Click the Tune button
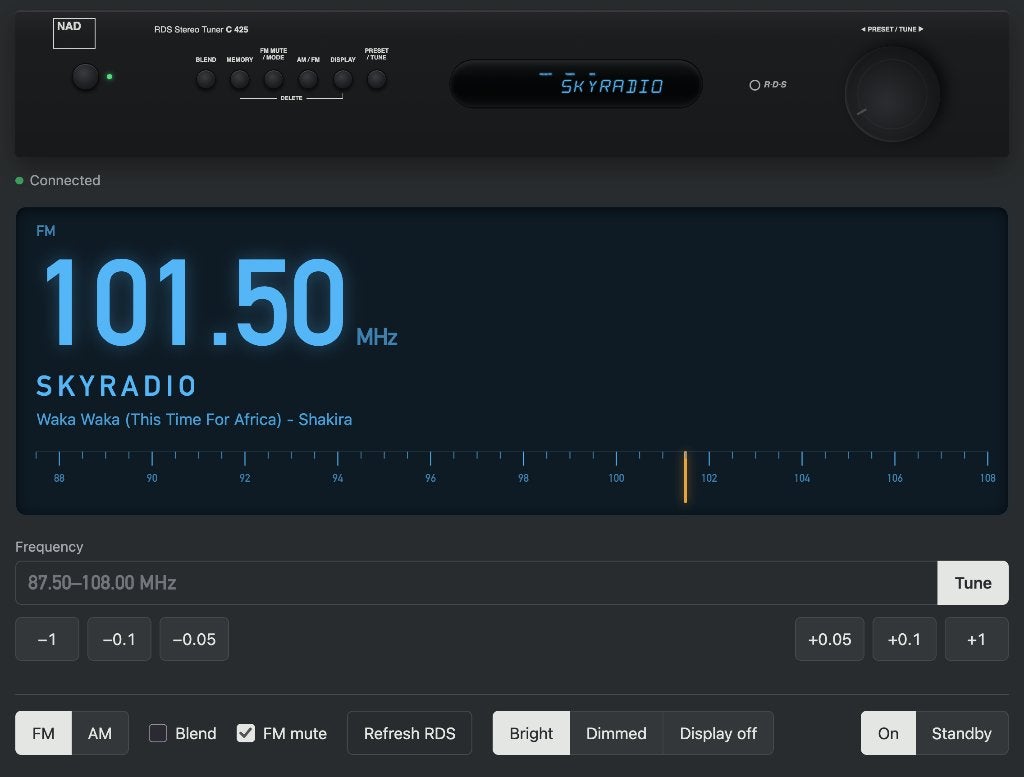This screenshot has height=777, width=1024. pyautogui.click(x=973, y=583)
